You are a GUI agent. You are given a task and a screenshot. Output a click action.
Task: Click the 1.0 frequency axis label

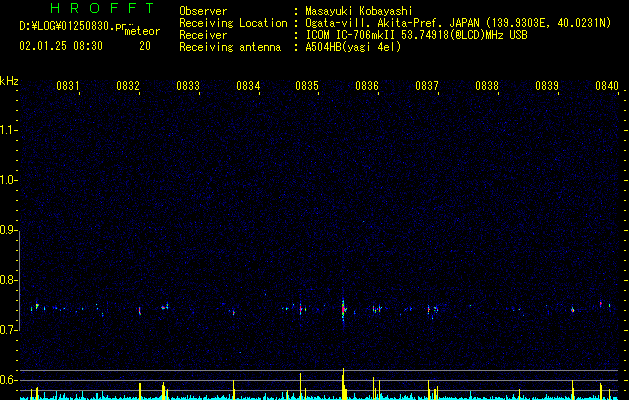coord(8,180)
